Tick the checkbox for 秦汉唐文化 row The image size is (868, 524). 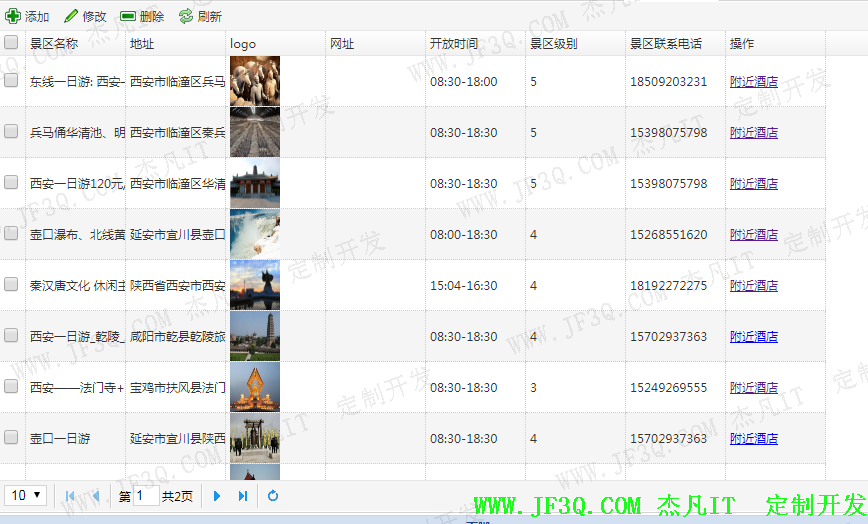tap(11, 285)
